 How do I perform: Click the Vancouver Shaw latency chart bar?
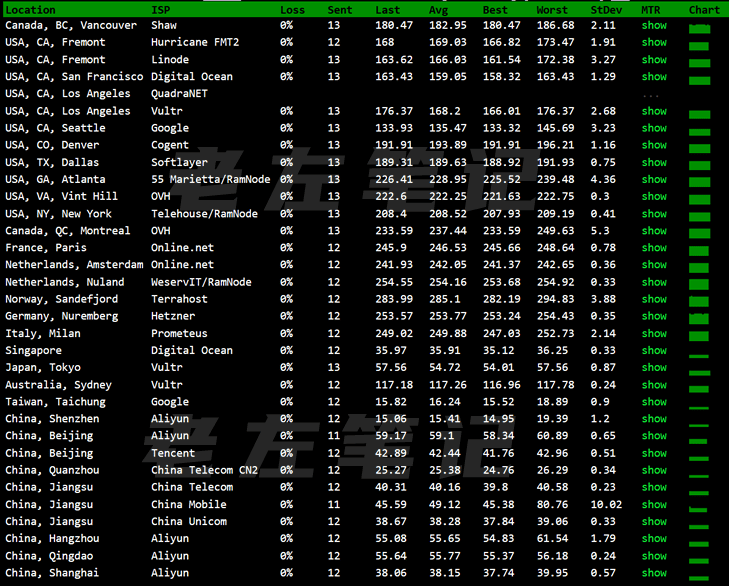(x=699, y=29)
